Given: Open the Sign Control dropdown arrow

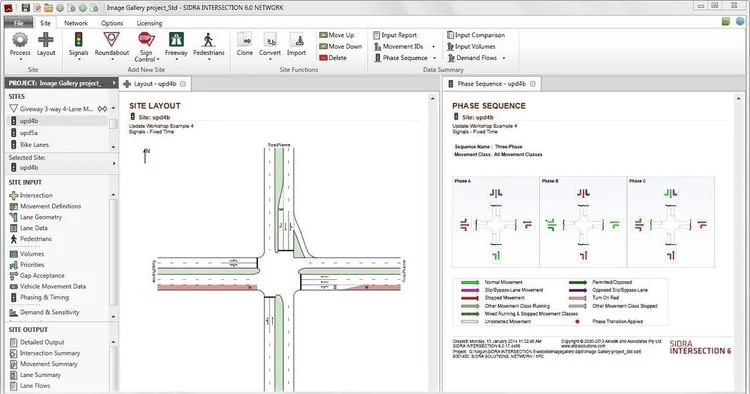Looking at the screenshot, I should point(158,60).
